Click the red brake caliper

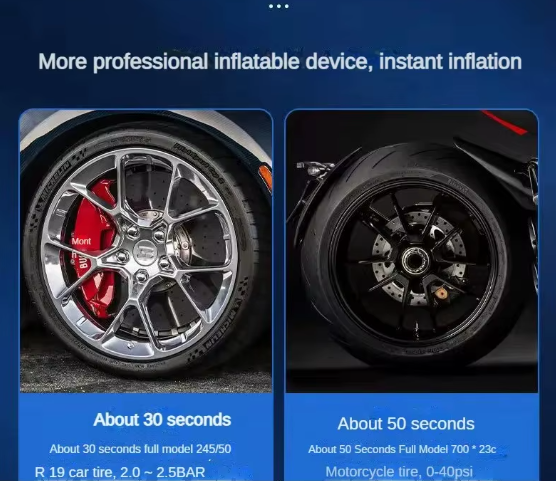93,250
